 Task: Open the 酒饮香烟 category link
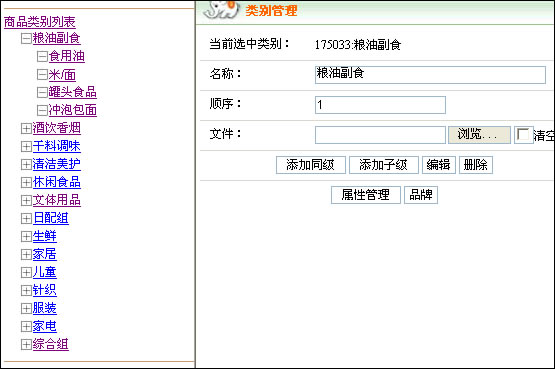[57, 128]
